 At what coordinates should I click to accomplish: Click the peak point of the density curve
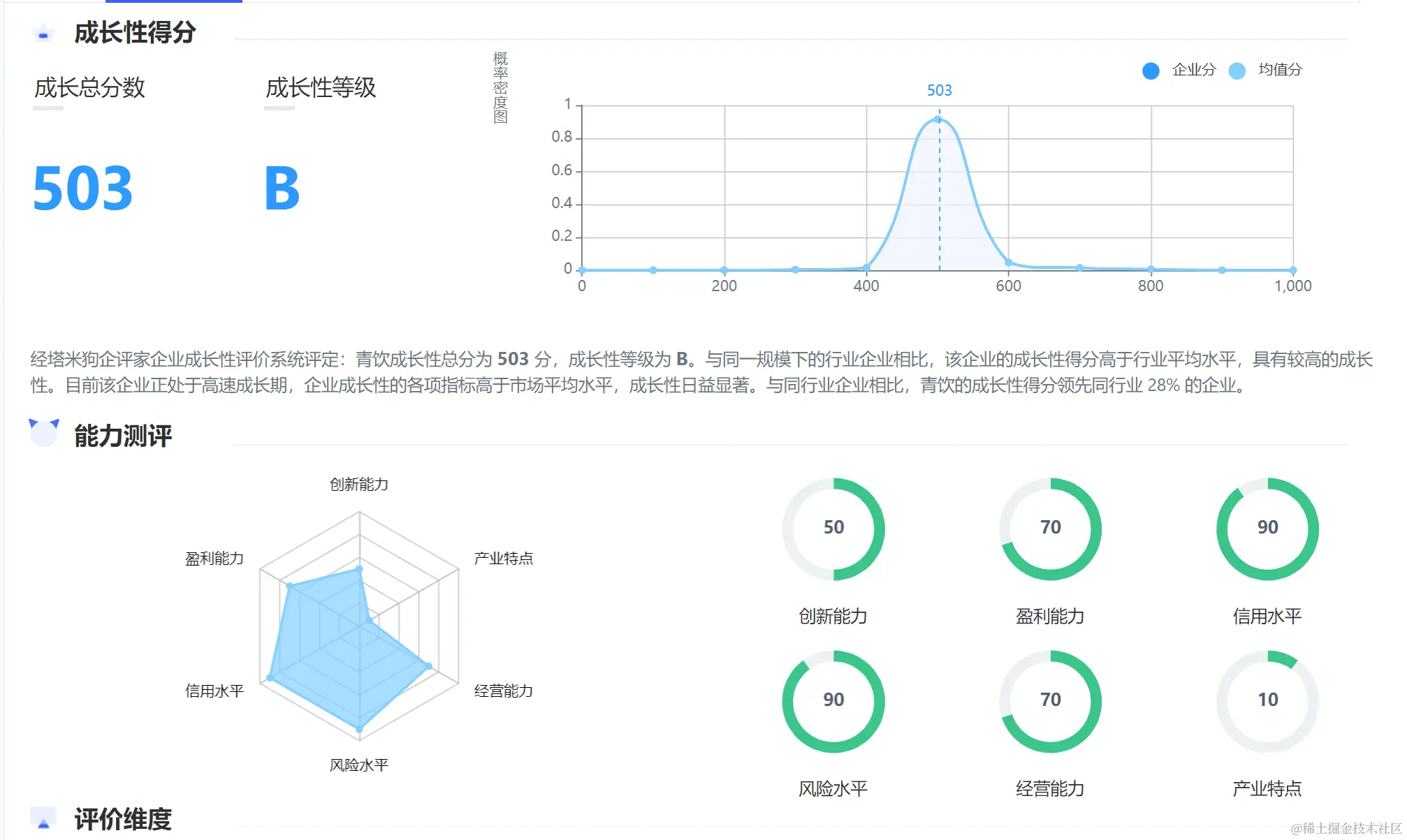point(937,119)
